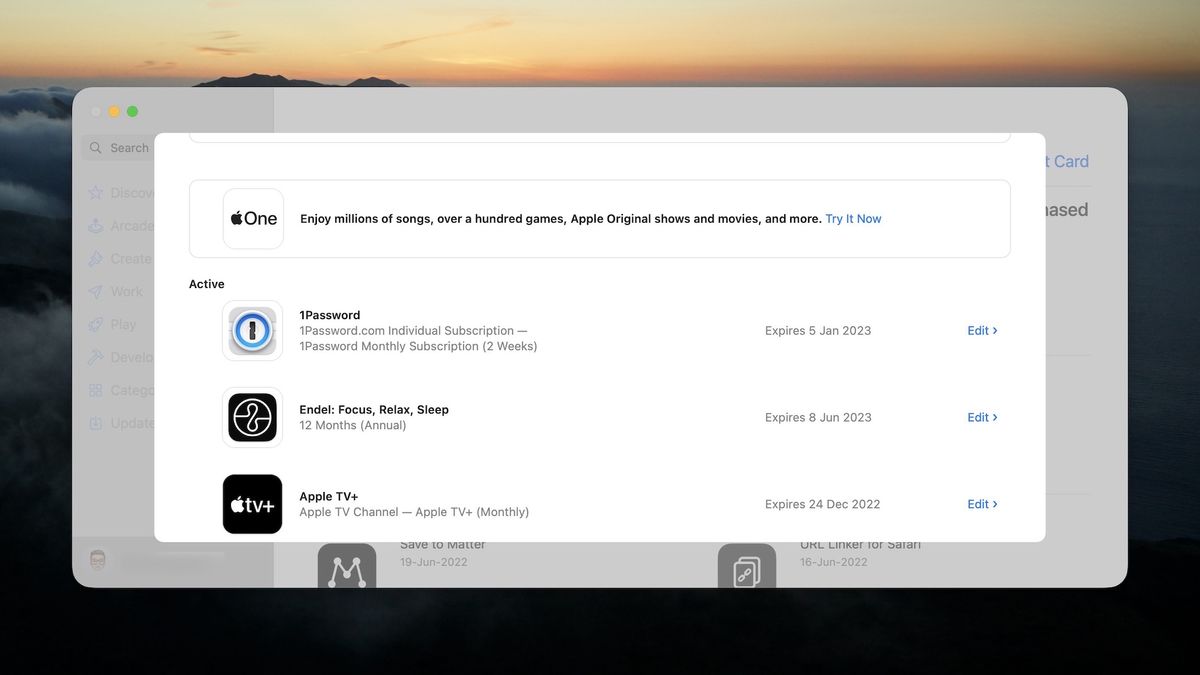
Task: Select the Endel: Focus, Relax, Sleep icon
Action: point(252,417)
